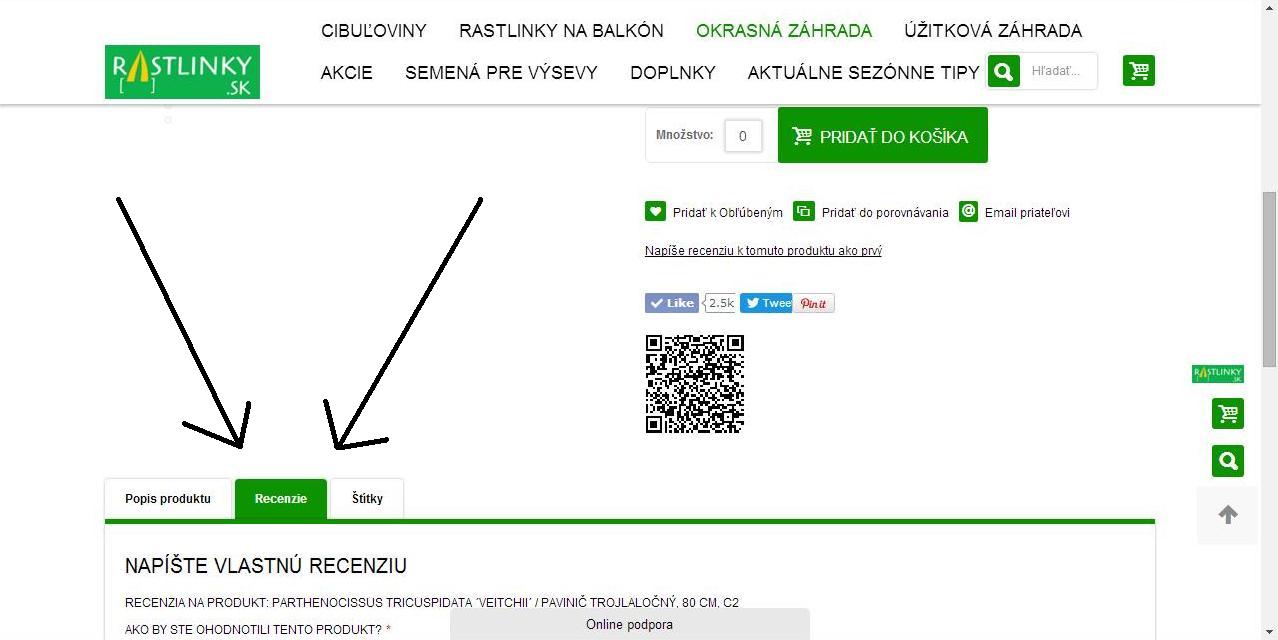Click the email @ icon for Email priateľovi

click(x=968, y=211)
